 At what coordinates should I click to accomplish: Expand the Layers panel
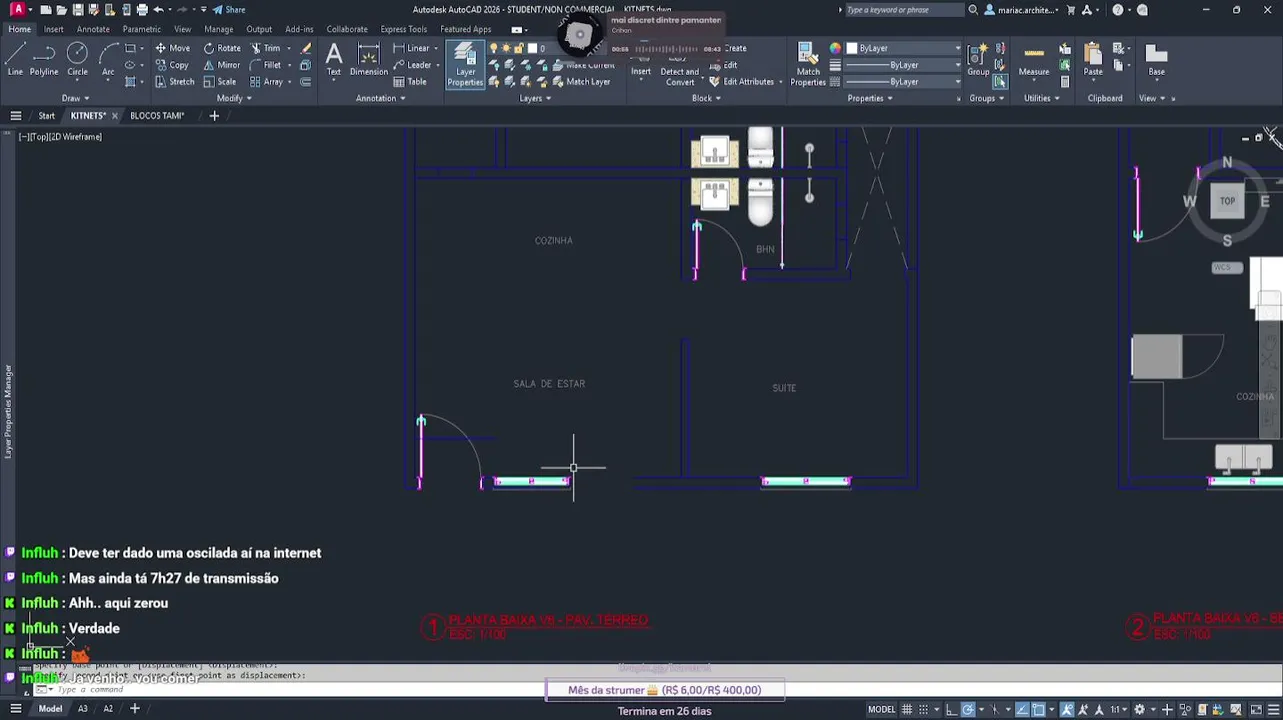[x=535, y=98]
